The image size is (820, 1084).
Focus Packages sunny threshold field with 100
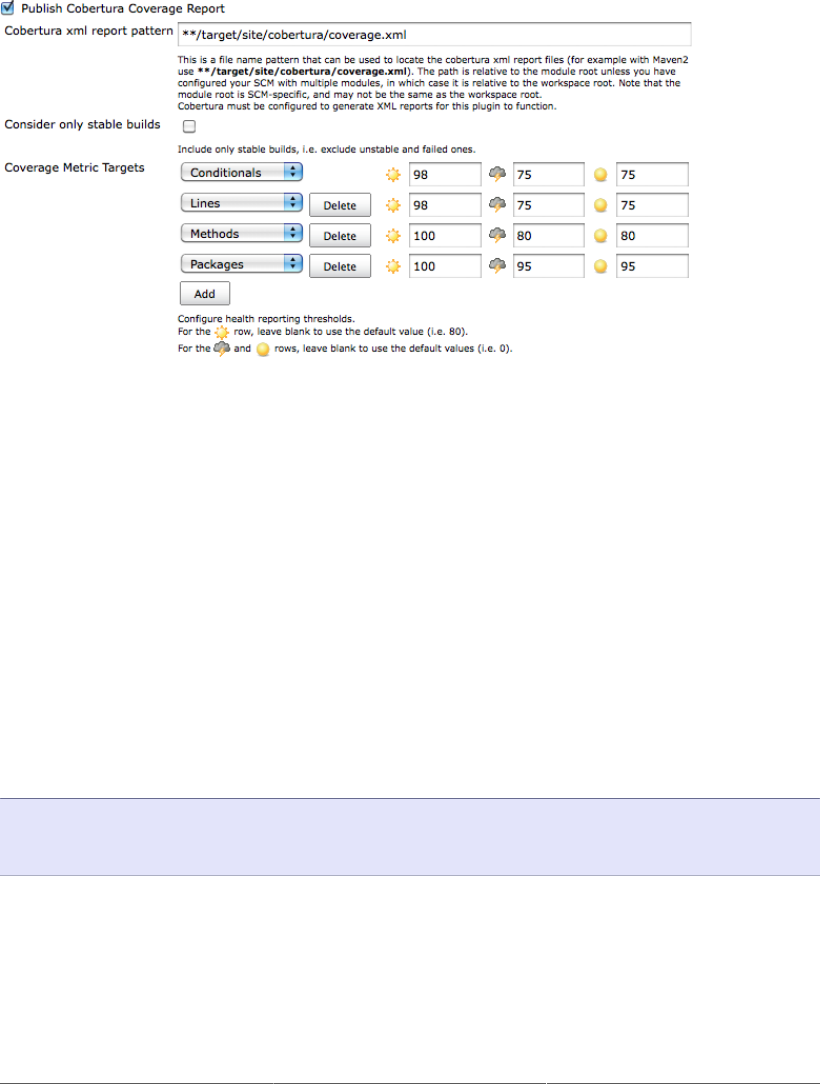coord(445,266)
